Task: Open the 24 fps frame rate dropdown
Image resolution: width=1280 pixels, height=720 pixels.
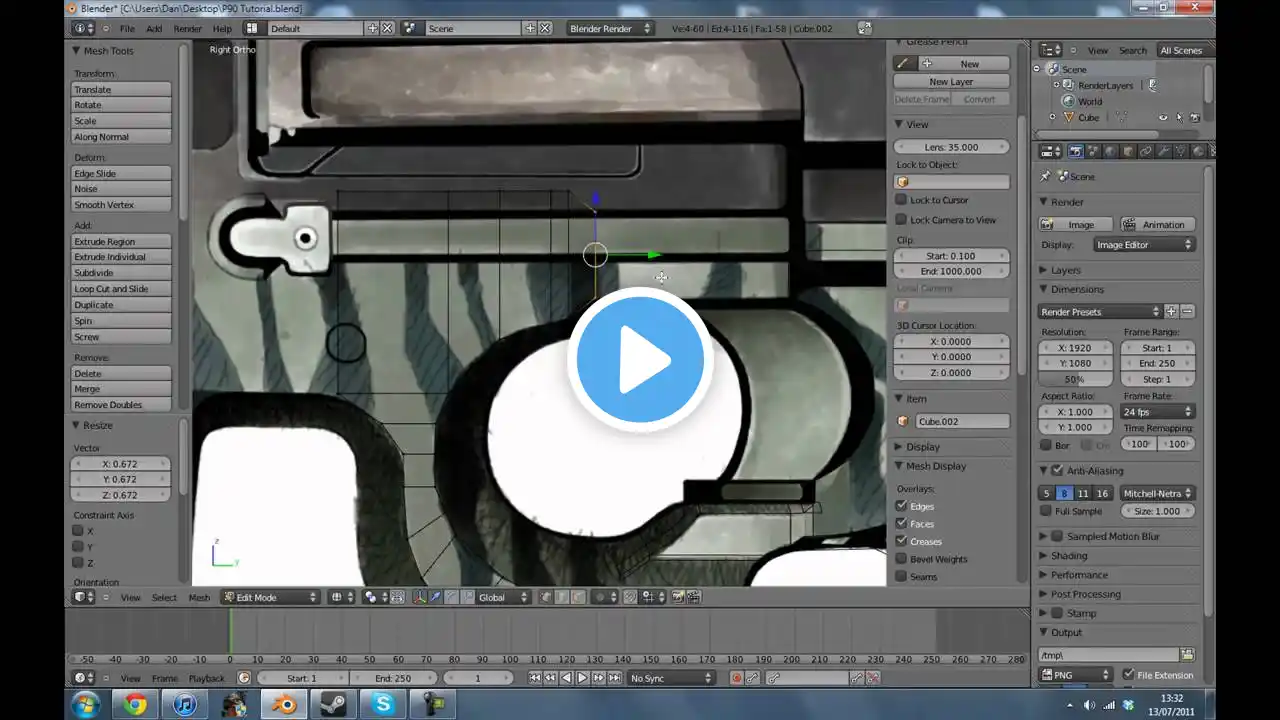Action: click(1158, 411)
